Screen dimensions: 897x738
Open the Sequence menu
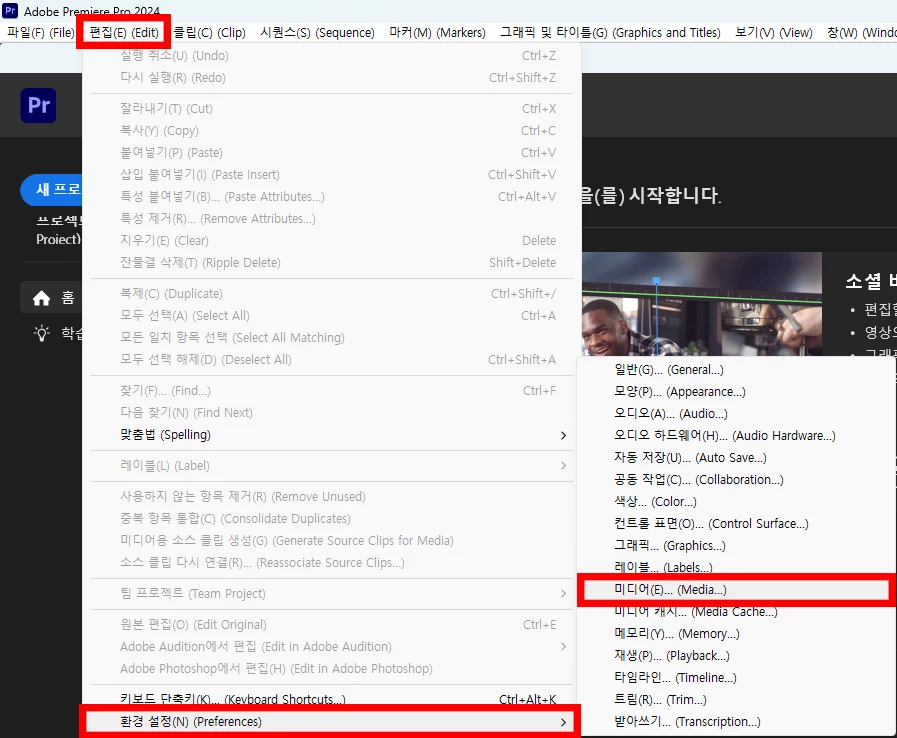click(x=317, y=33)
